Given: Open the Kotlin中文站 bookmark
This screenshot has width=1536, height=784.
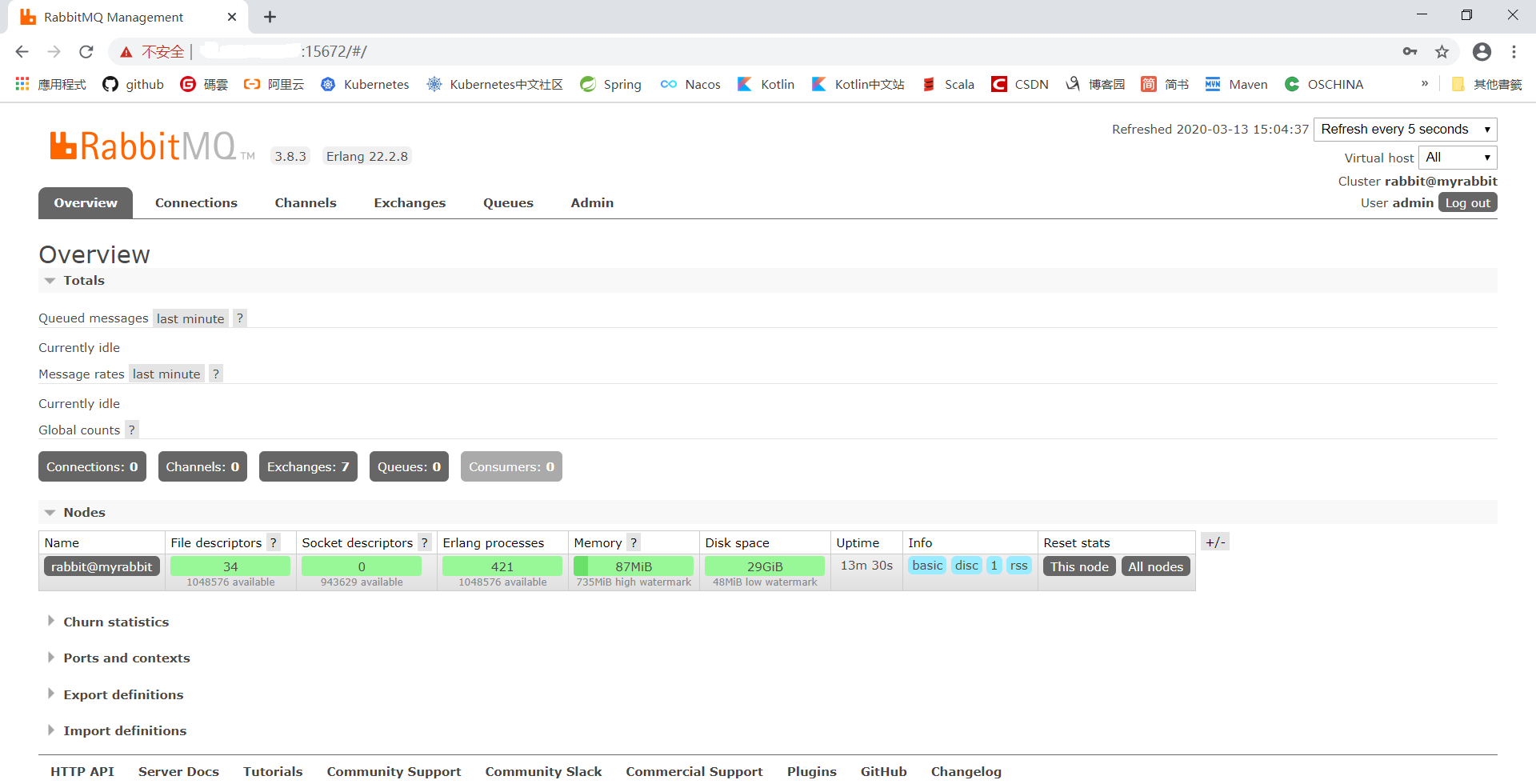Looking at the screenshot, I should (x=858, y=84).
